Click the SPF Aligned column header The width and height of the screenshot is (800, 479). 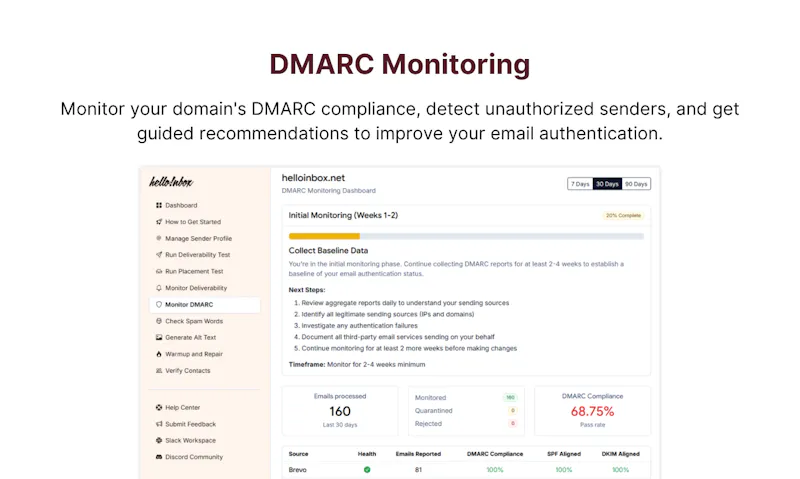point(564,454)
